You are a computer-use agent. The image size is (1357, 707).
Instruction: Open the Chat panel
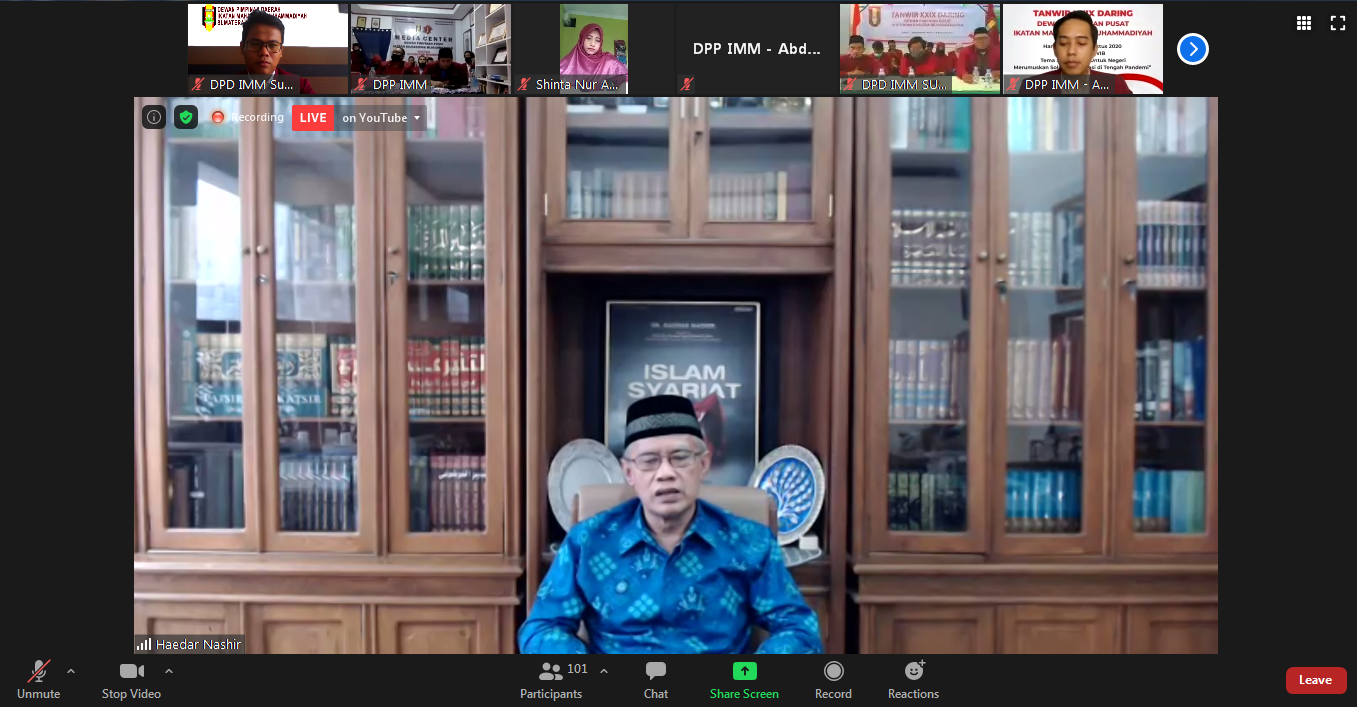coord(656,679)
